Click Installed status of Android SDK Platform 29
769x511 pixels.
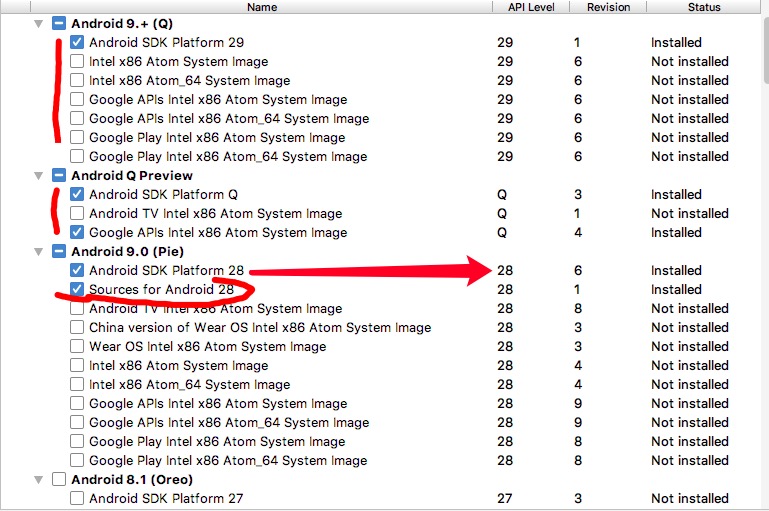click(676, 42)
